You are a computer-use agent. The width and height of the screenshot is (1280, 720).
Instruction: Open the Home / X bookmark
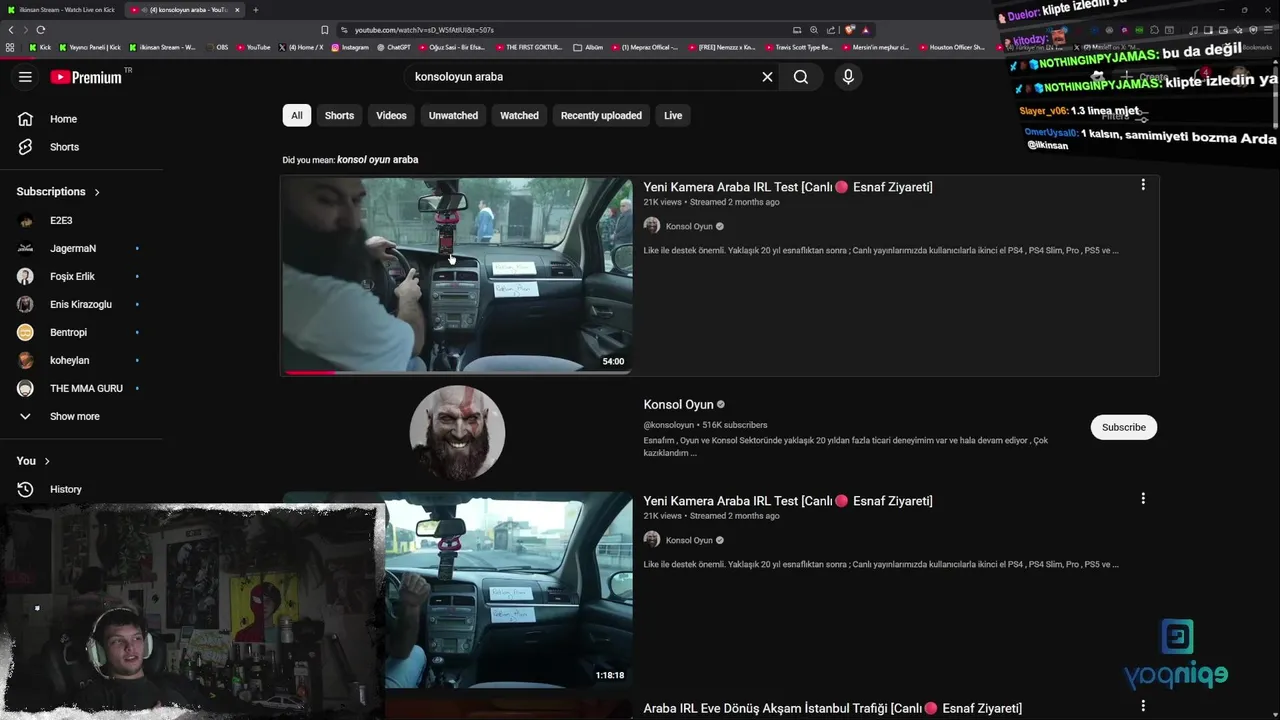301,47
